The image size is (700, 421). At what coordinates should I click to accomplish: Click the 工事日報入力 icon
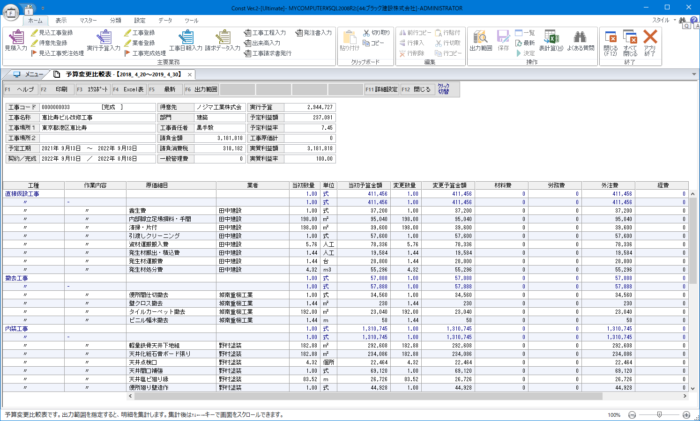coord(185,40)
